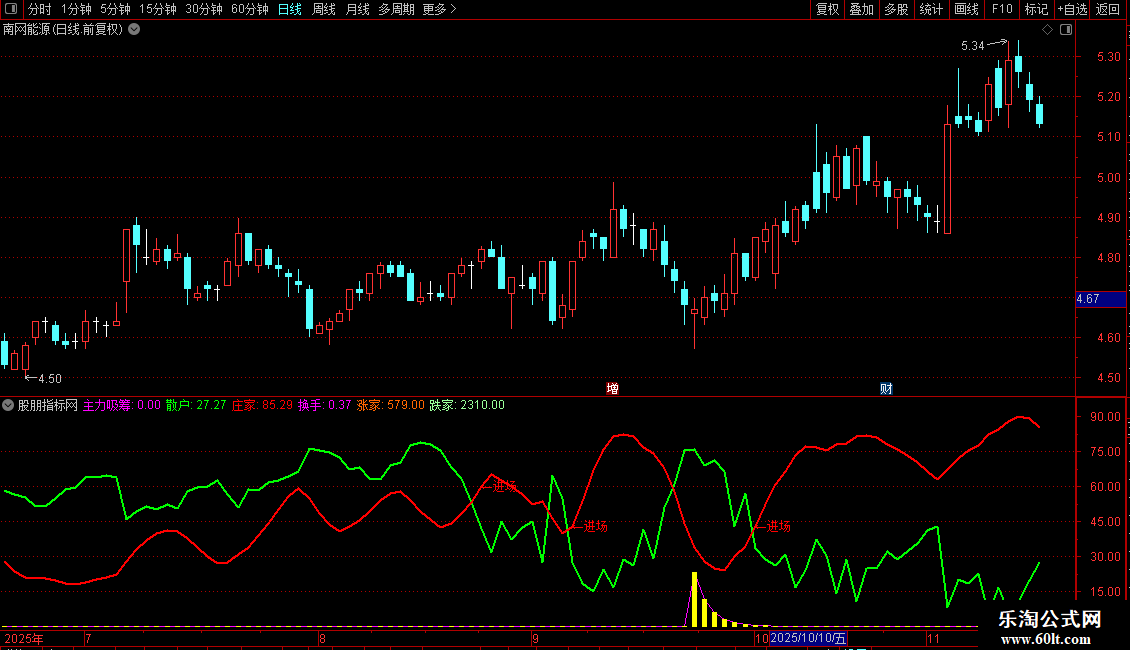Image resolution: width=1130 pixels, height=650 pixels.
Task: Click the month 8 label on time axis
Action: click(322, 638)
